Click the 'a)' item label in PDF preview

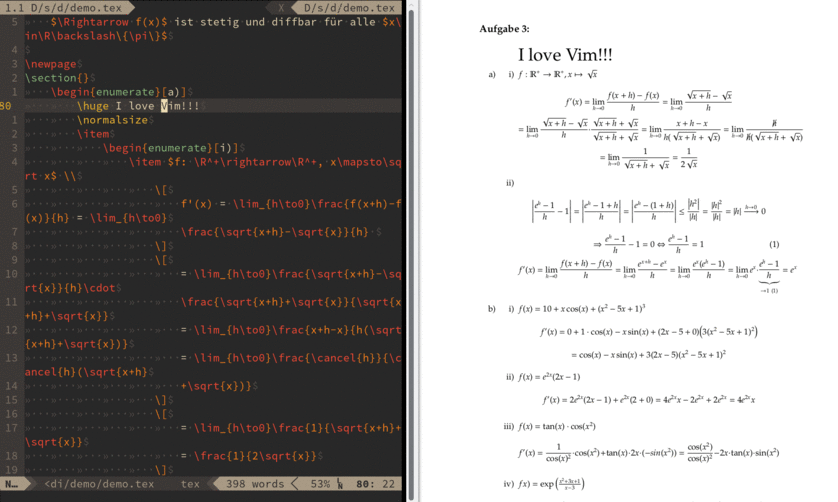click(x=492, y=74)
